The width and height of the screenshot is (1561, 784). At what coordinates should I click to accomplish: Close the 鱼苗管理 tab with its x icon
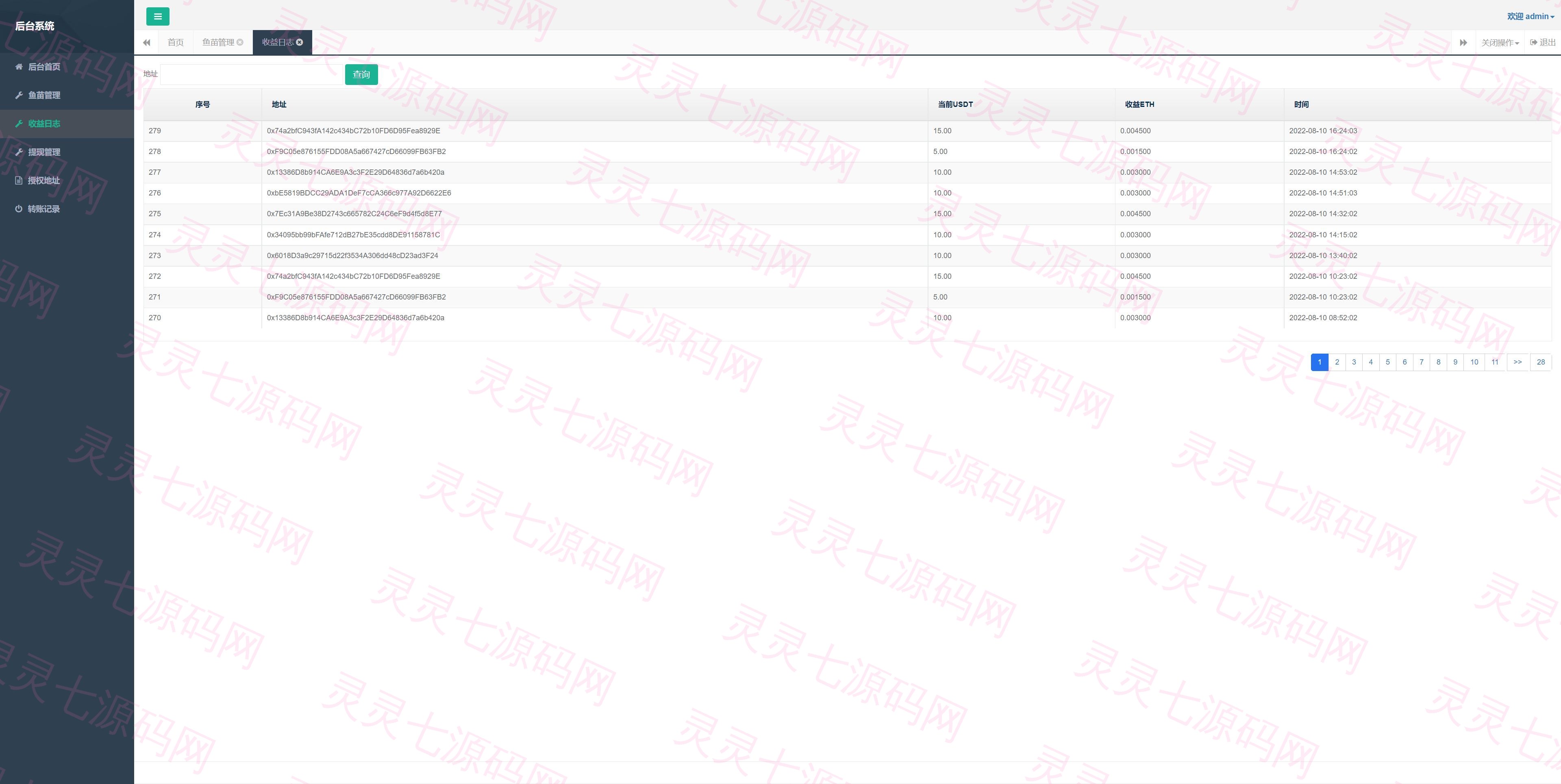click(240, 42)
